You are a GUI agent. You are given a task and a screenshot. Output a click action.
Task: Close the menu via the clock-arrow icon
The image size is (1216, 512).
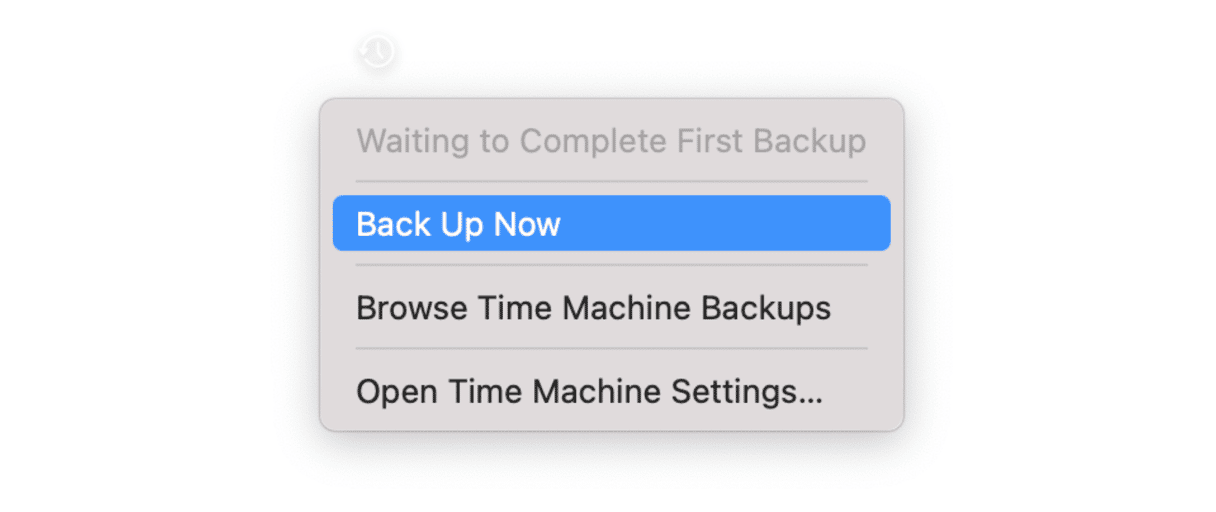tap(378, 51)
